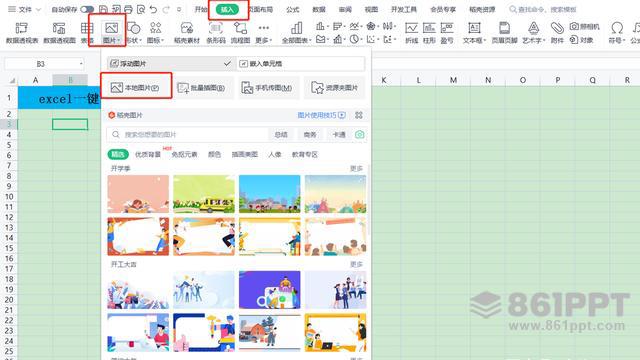The height and width of the screenshot is (360, 640).
Task: Select column header M
Action: pyautogui.click(x=453, y=80)
